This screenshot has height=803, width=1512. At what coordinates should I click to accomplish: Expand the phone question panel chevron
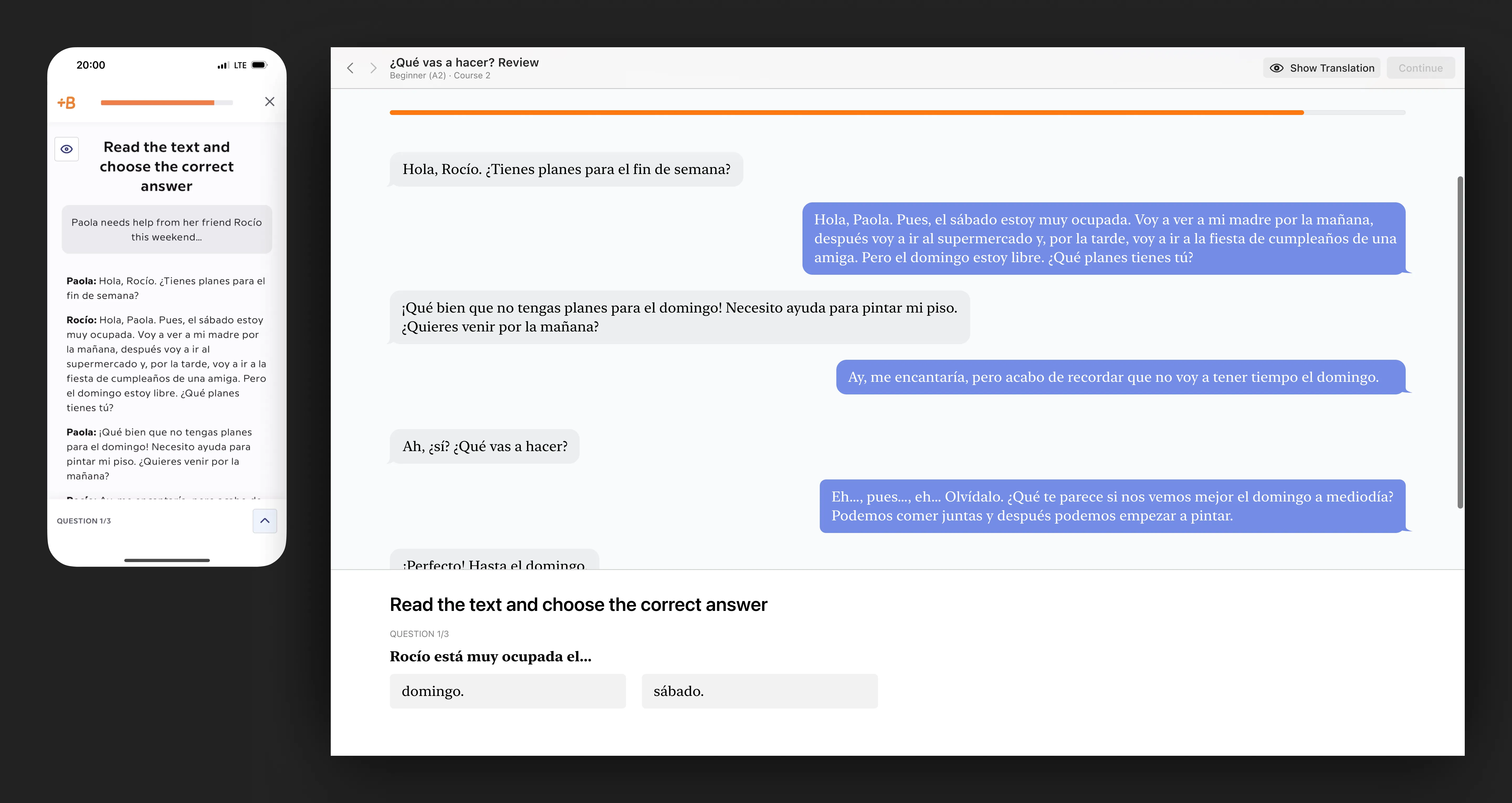tap(265, 521)
